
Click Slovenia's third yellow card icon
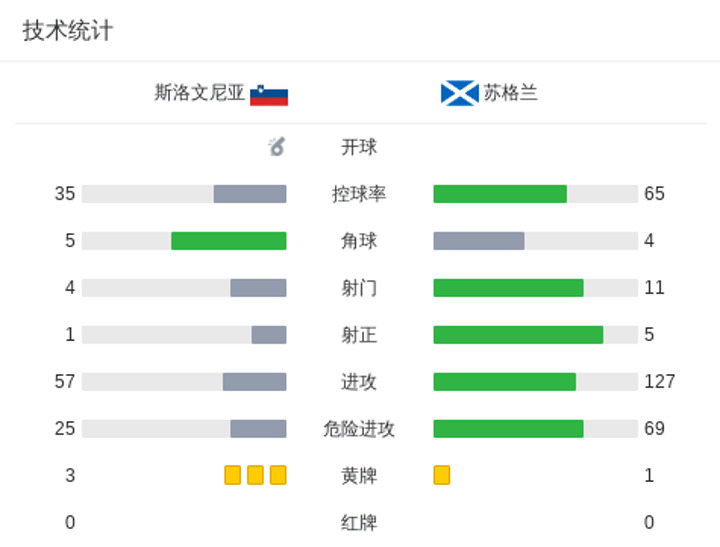click(278, 475)
